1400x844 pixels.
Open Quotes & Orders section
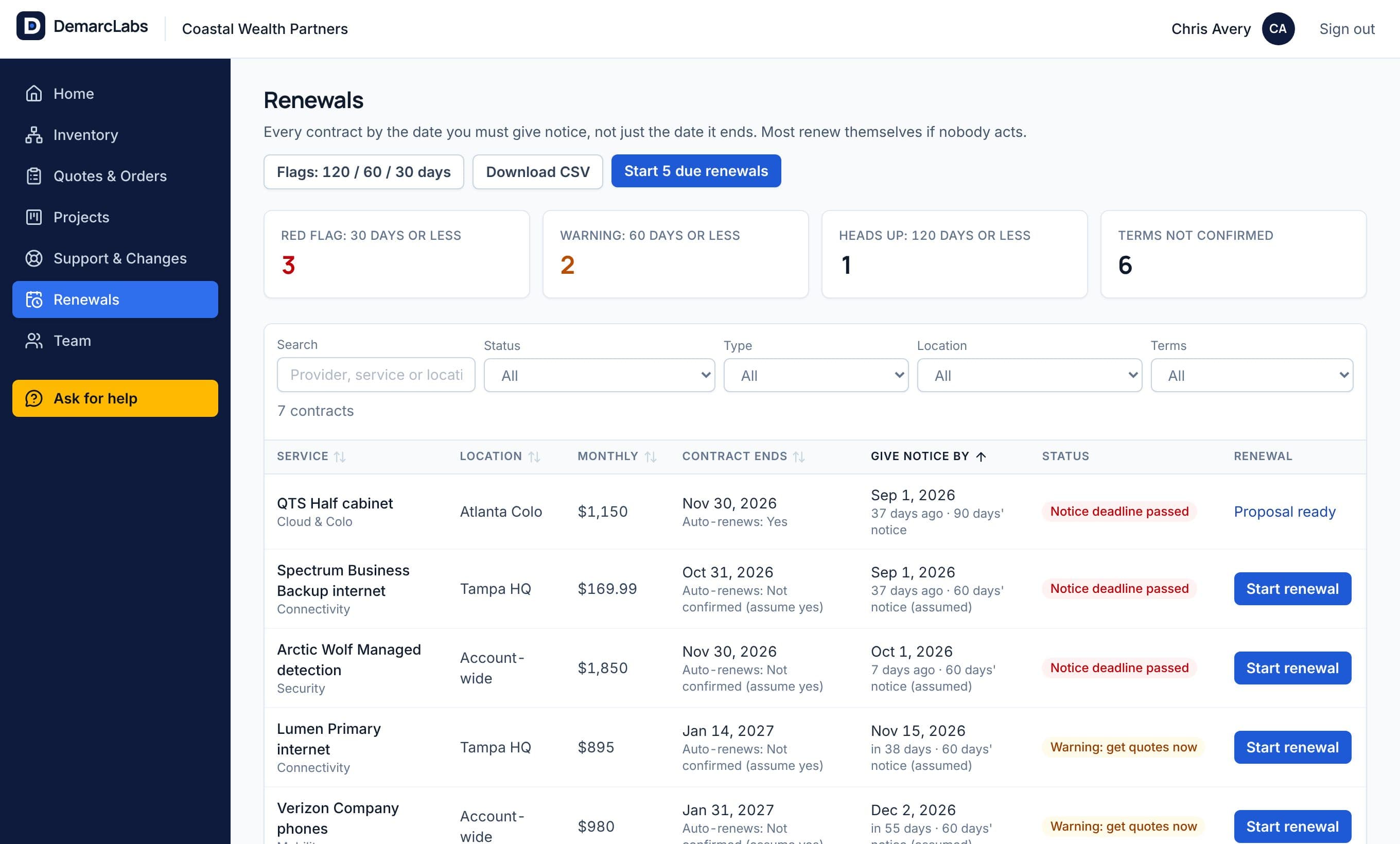[x=115, y=176]
